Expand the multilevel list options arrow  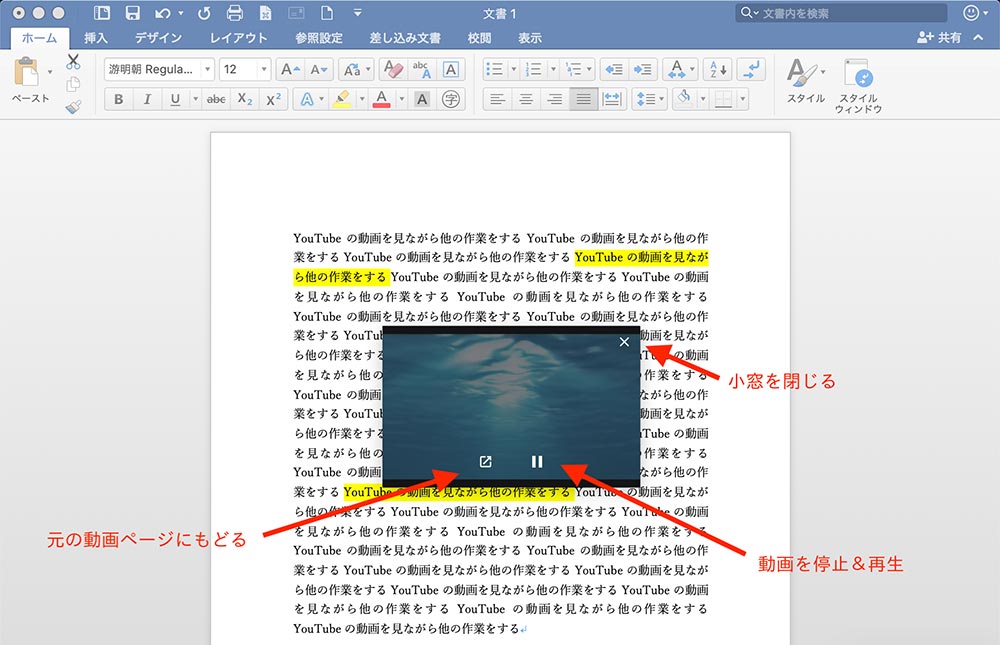(589, 70)
